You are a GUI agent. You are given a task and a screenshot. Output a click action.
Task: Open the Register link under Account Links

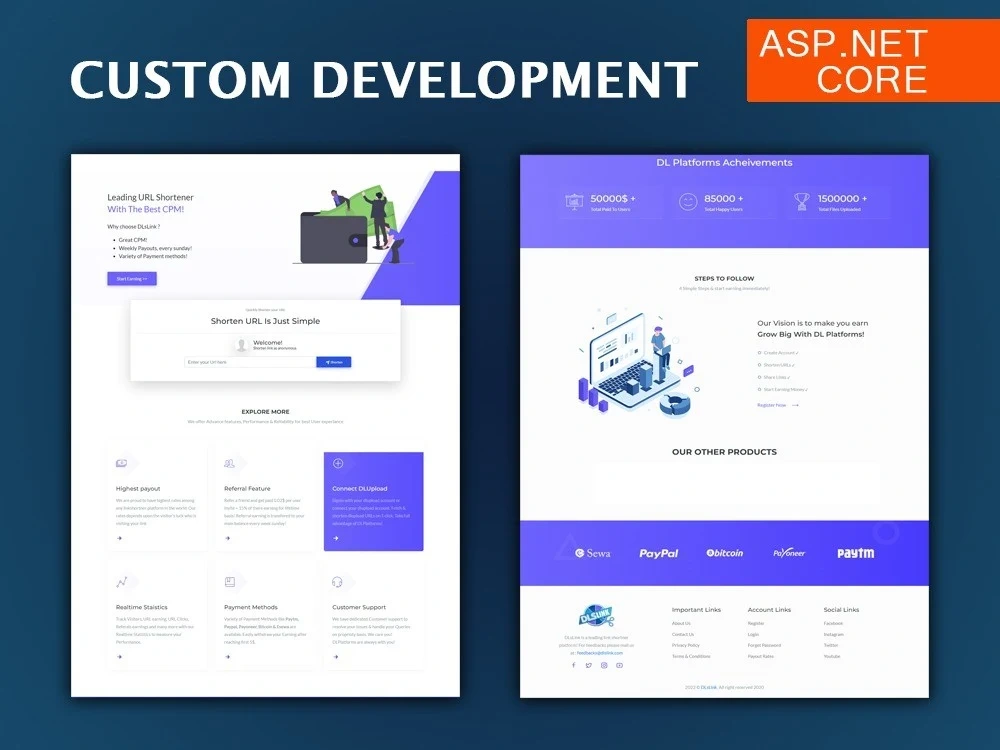point(756,623)
